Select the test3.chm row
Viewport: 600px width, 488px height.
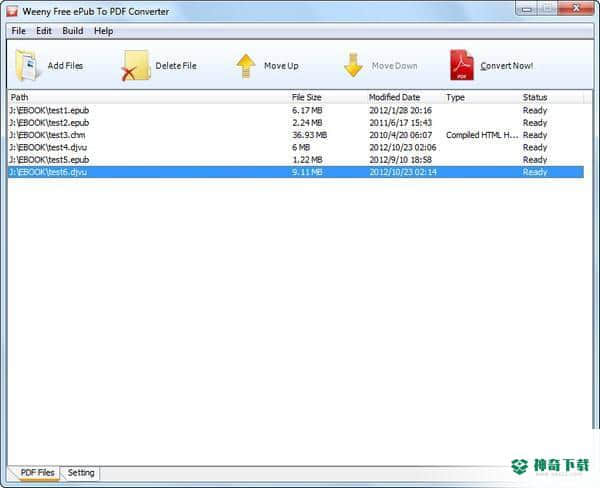(x=296, y=135)
